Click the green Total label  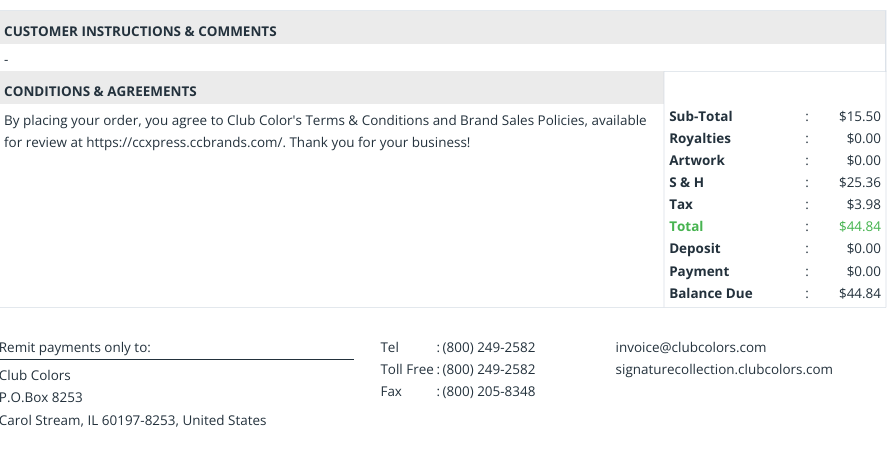[686, 226]
